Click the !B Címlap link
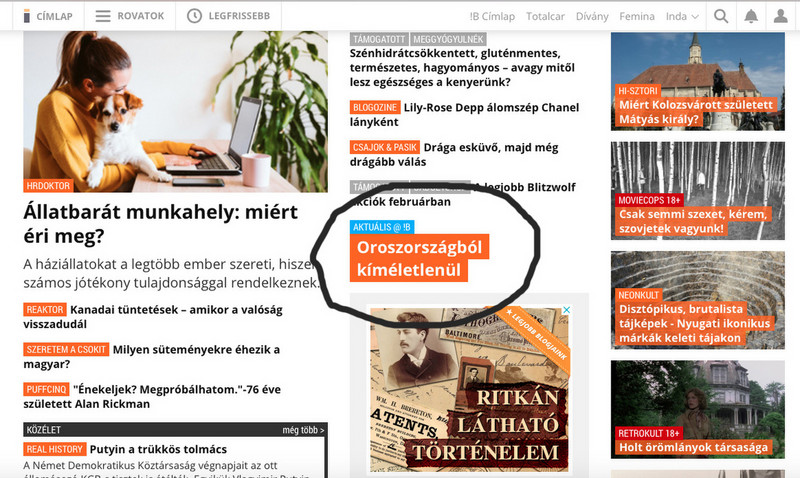The image size is (800, 478). click(492, 16)
